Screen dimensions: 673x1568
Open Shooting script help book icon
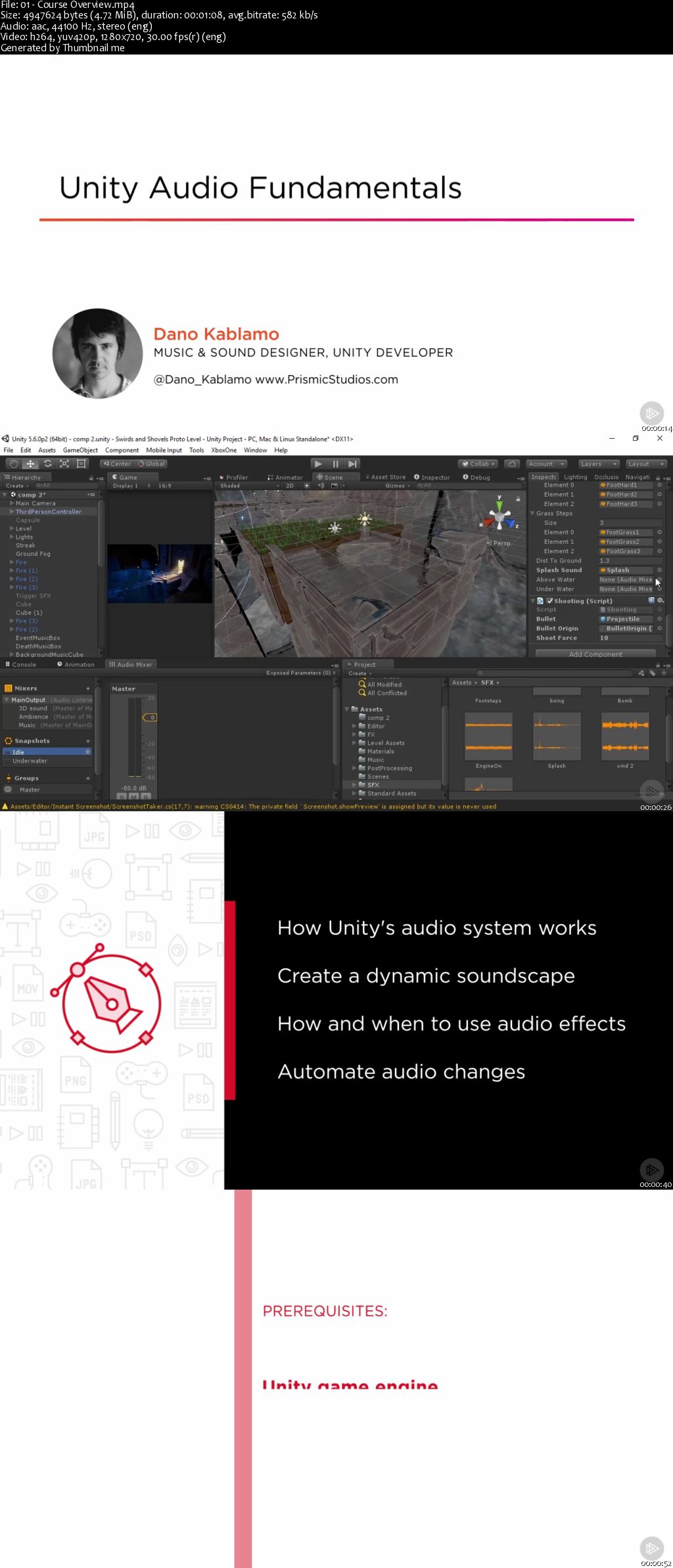(651, 601)
